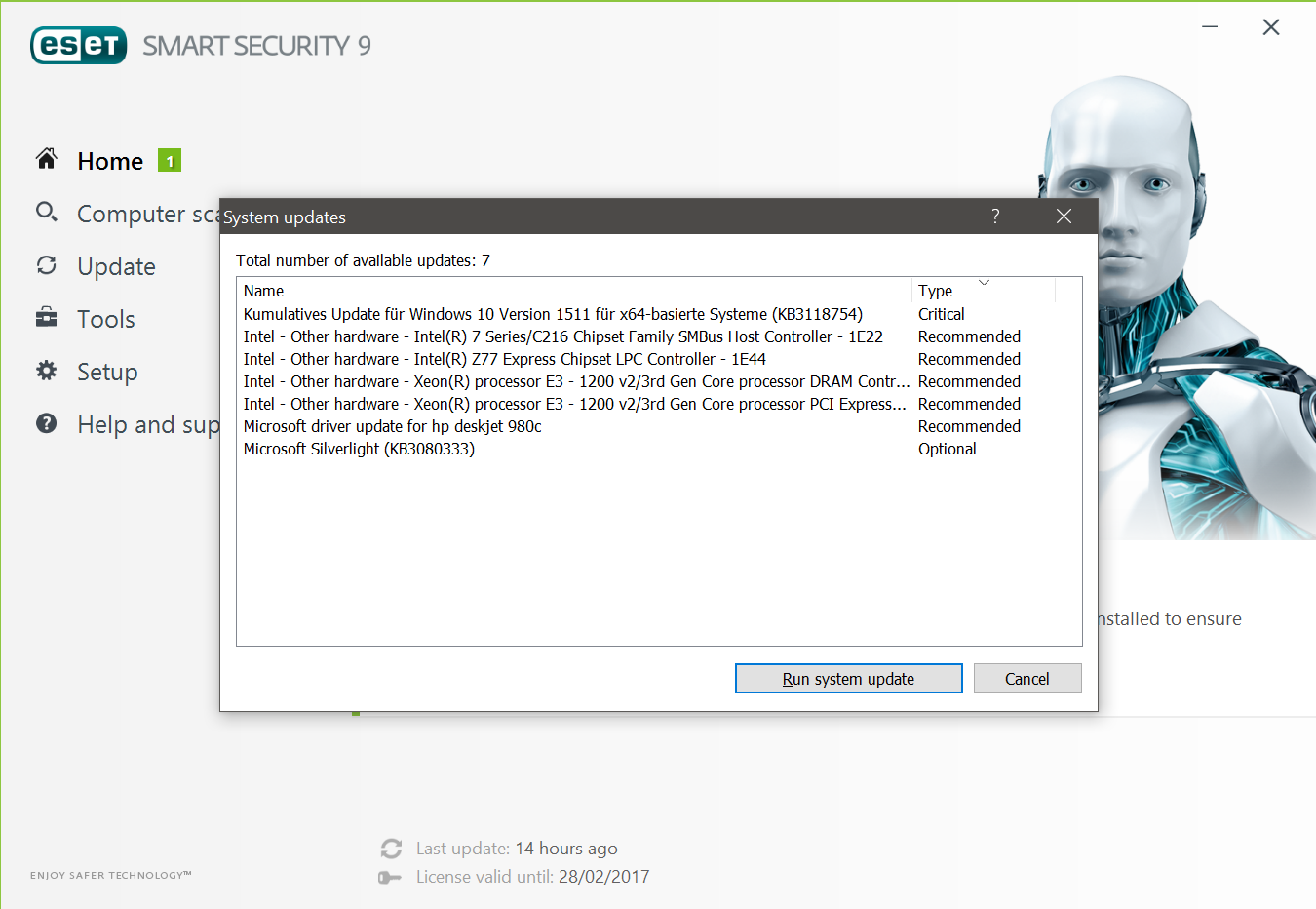Go to the Update section

coord(116,266)
